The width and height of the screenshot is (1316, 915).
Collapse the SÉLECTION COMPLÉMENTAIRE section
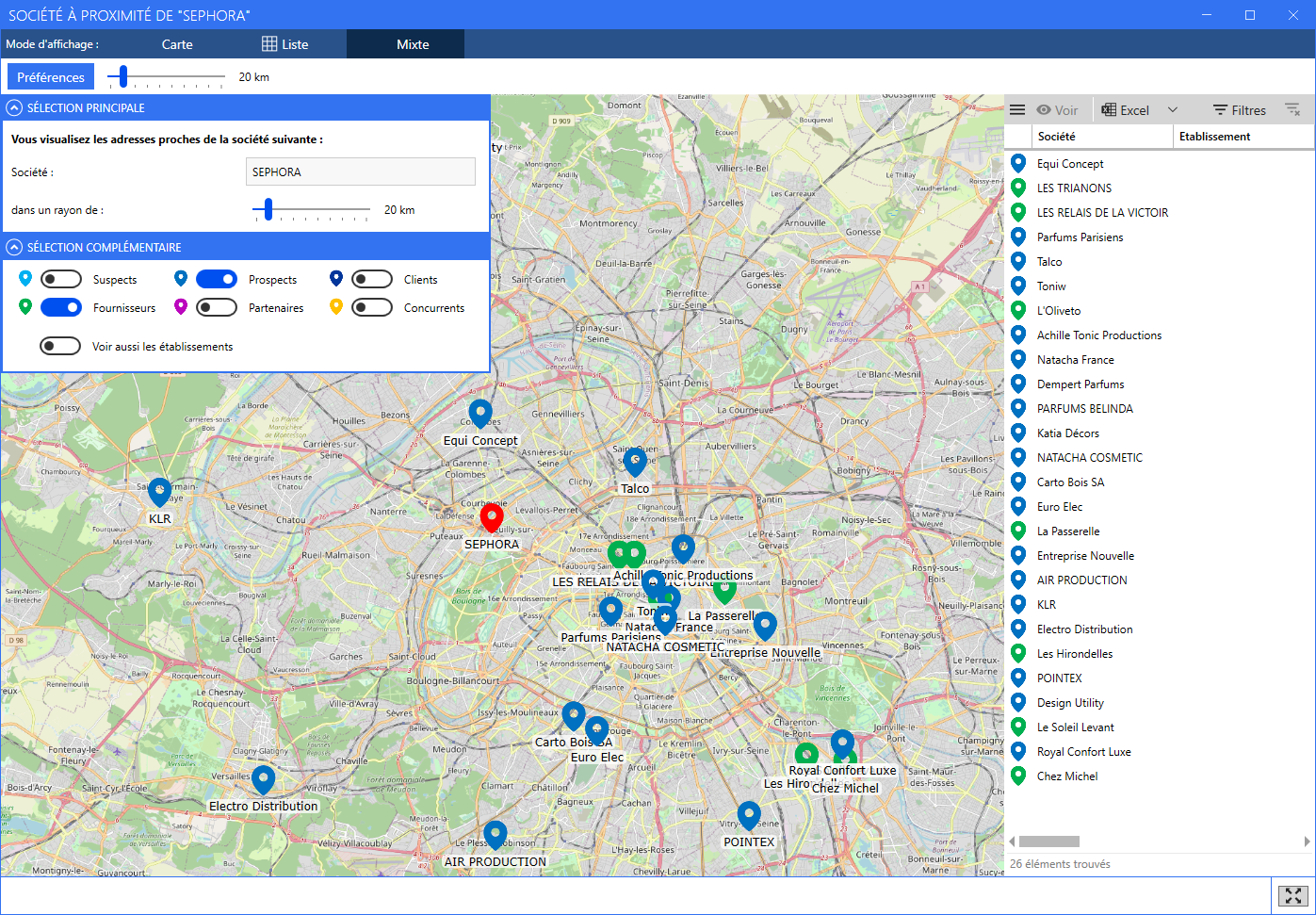coord(13,246)
